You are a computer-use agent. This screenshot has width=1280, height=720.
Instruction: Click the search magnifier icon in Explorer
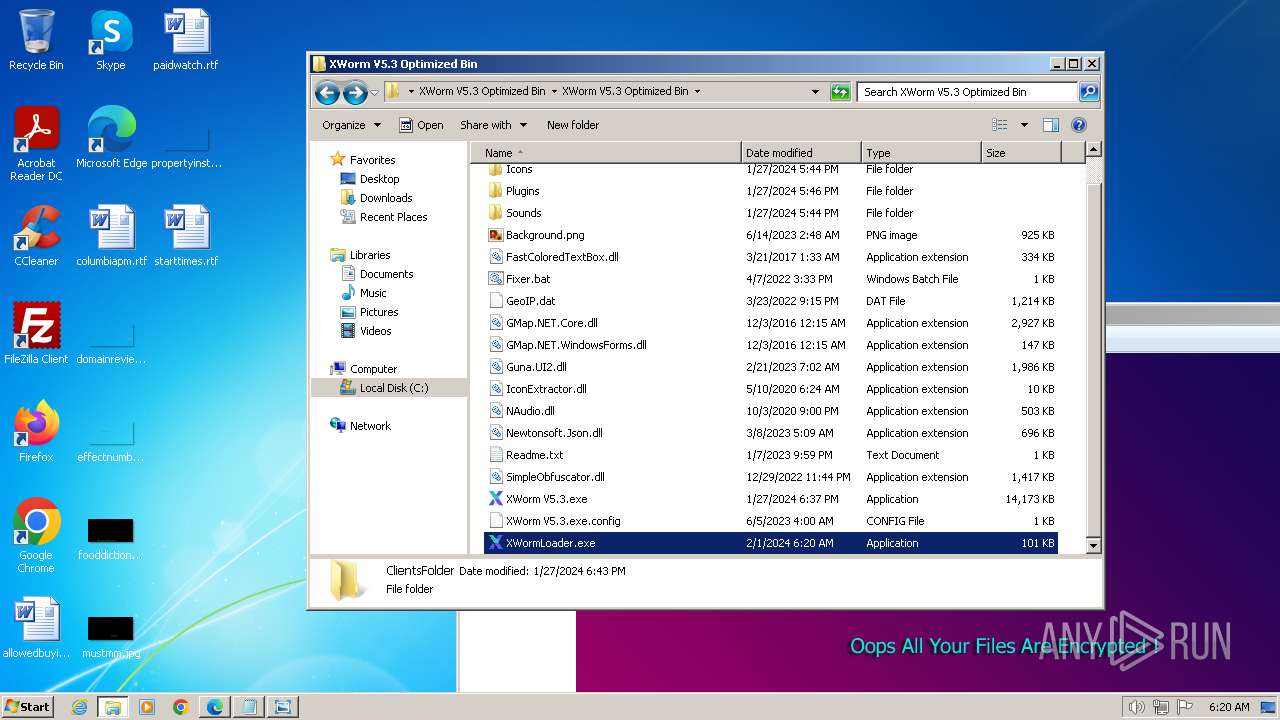[x=1089, y=92]
